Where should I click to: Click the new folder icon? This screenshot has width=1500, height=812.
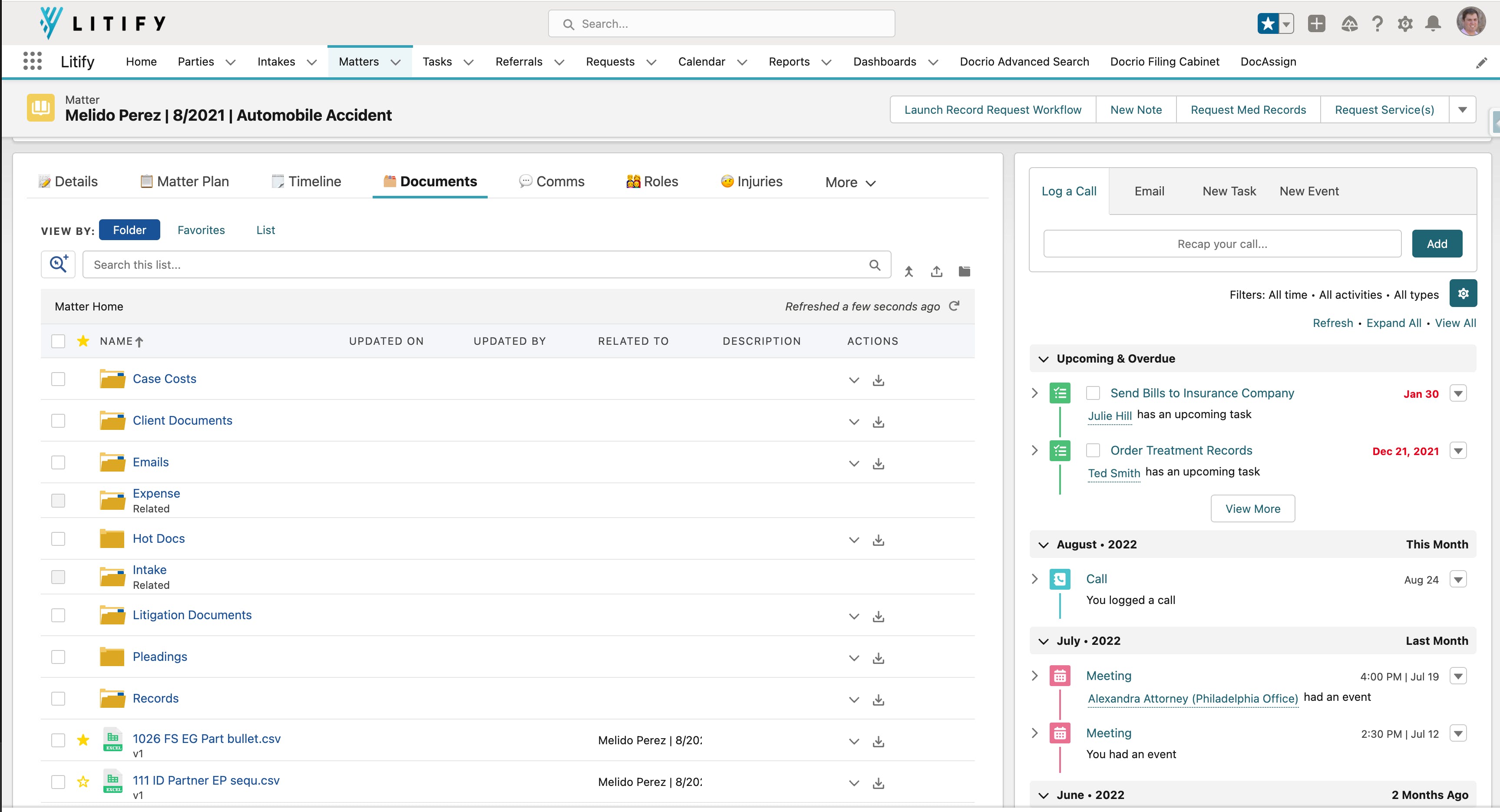tap(964, 271)
